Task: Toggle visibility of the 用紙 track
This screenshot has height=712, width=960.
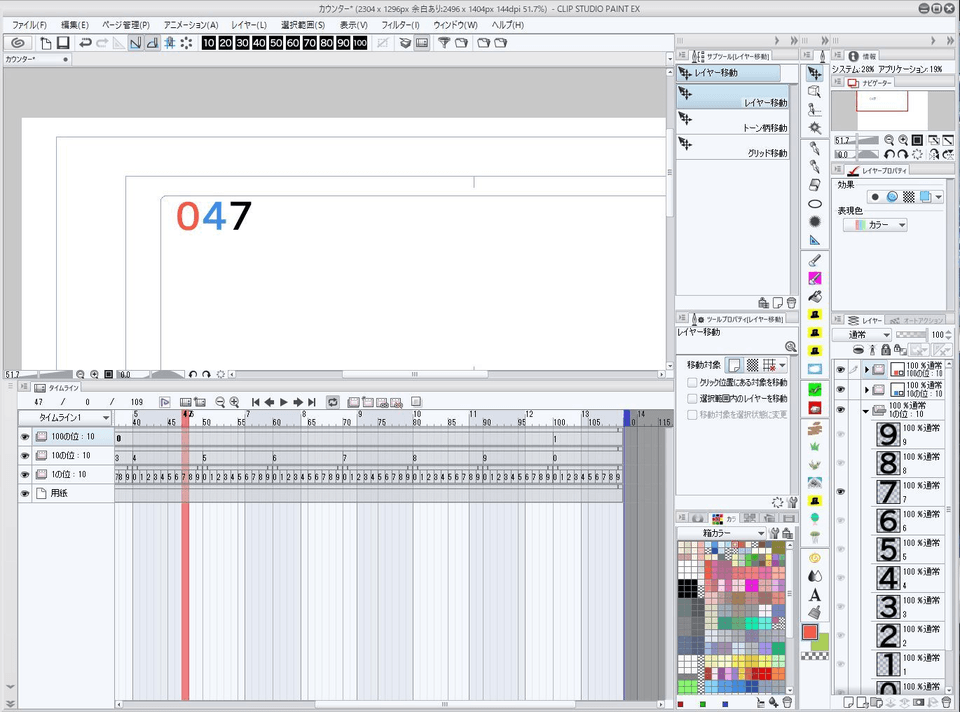Action: click(x=25, y=493)
